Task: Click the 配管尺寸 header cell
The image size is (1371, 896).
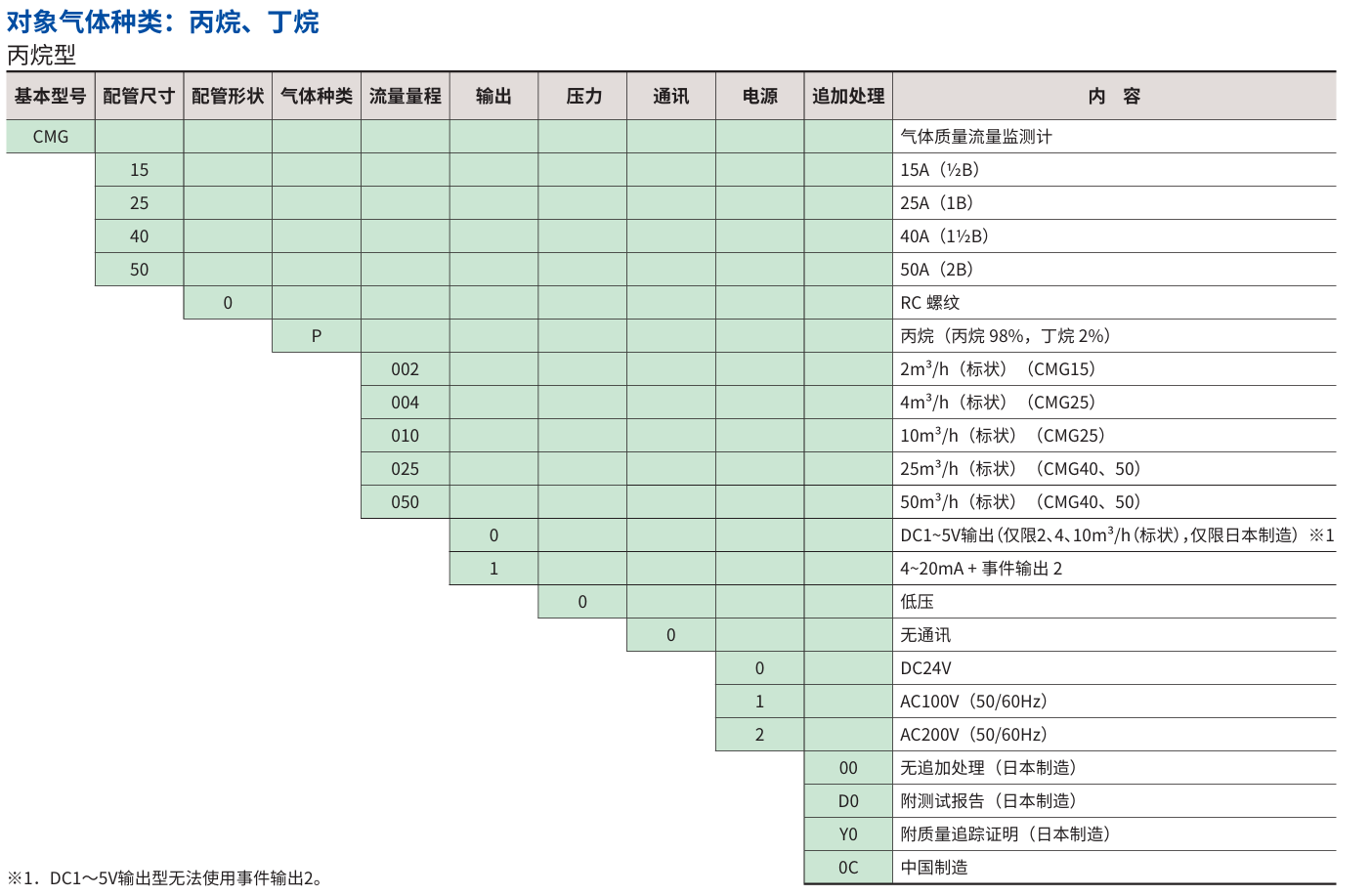Action: pyautogui.click(x=139, y=96)
